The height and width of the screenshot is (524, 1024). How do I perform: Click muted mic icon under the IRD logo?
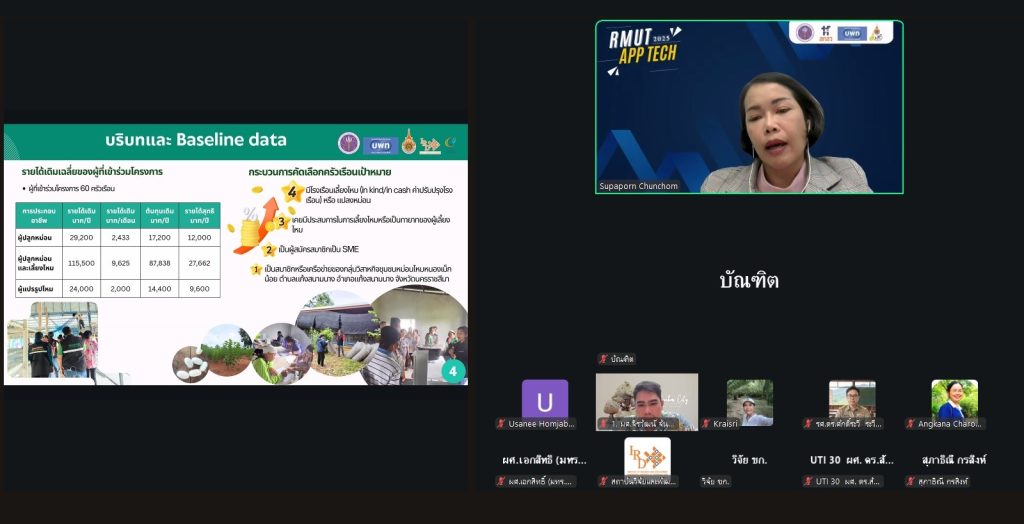click(x=603, y=482)
